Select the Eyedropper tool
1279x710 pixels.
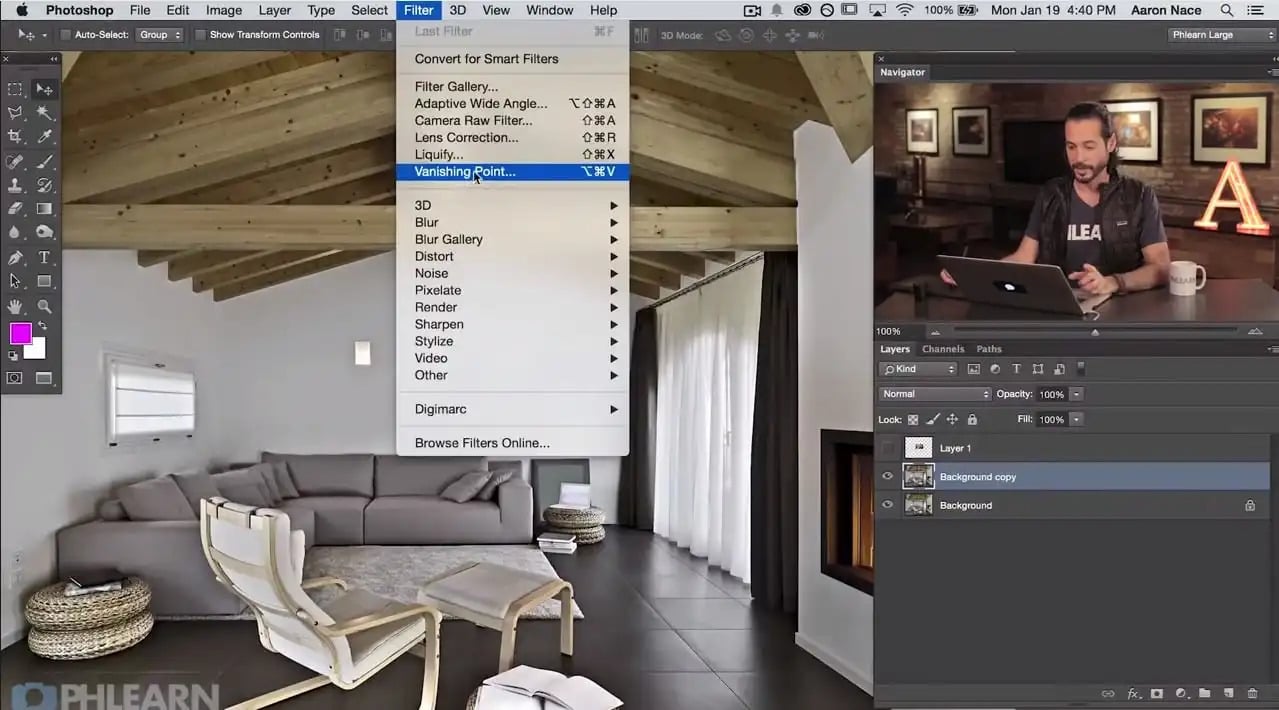coord(44,137)
